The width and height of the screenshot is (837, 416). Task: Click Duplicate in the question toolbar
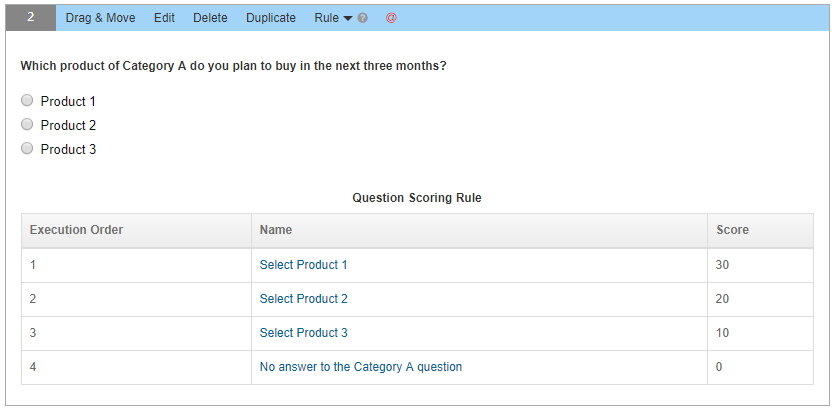(x=271, y=18)
